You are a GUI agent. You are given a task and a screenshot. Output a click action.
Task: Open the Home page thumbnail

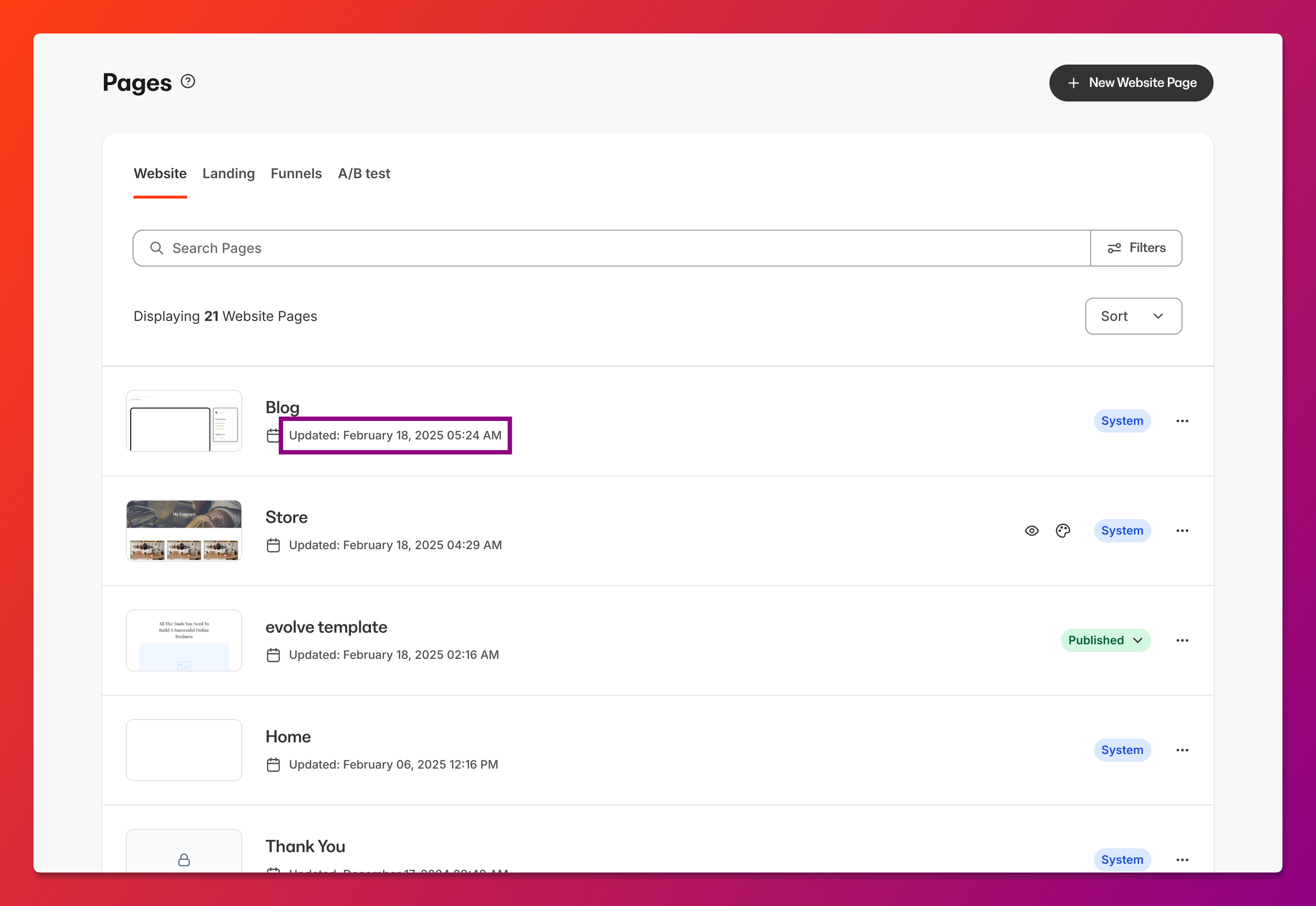tap(184, 750)
